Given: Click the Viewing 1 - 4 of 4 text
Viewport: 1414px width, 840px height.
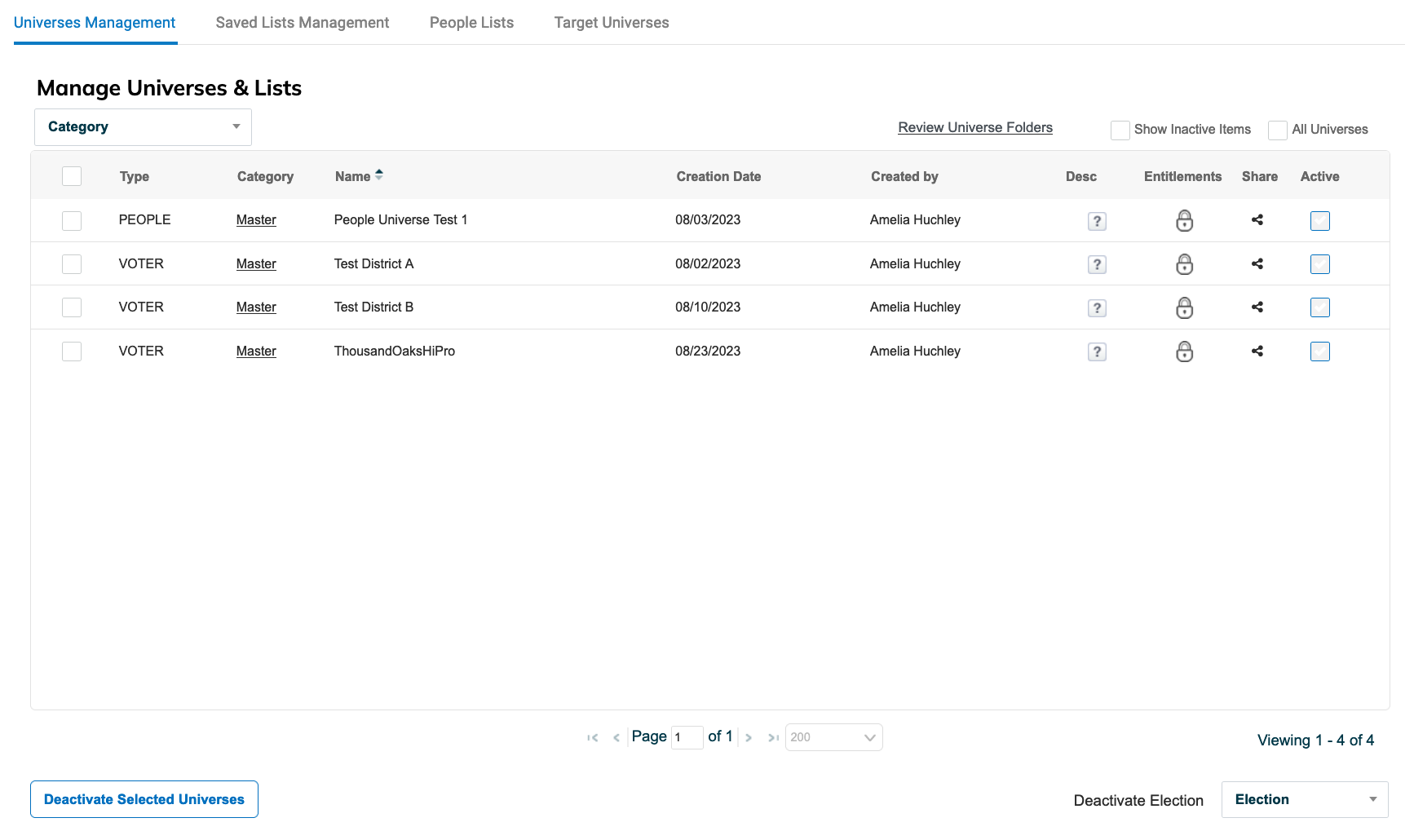Looking at the screenshot, I should click(1315, 741).
